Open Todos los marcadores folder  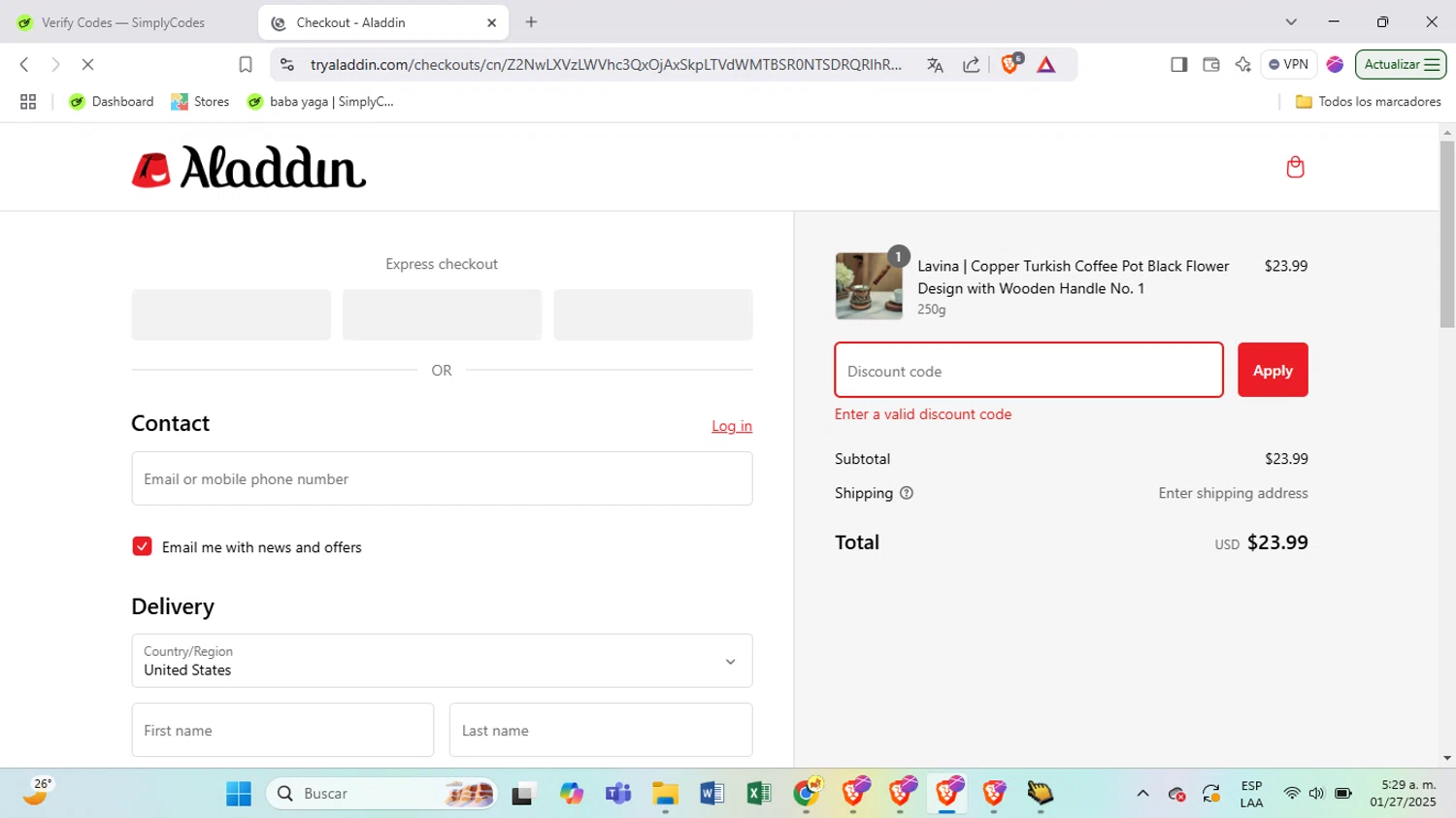pos(1369,101)
